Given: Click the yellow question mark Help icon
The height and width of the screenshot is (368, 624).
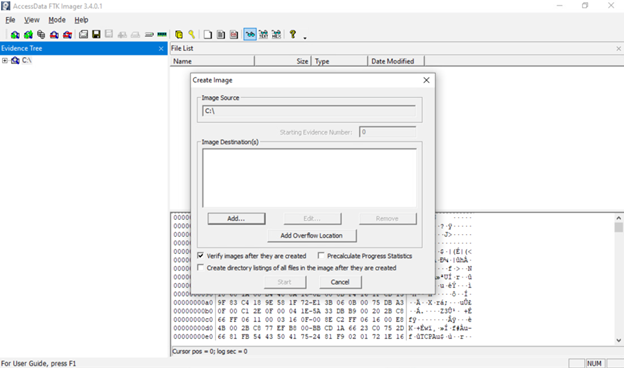Looking at the screenshot, I should pyautogui.click(x=293, y=34).
